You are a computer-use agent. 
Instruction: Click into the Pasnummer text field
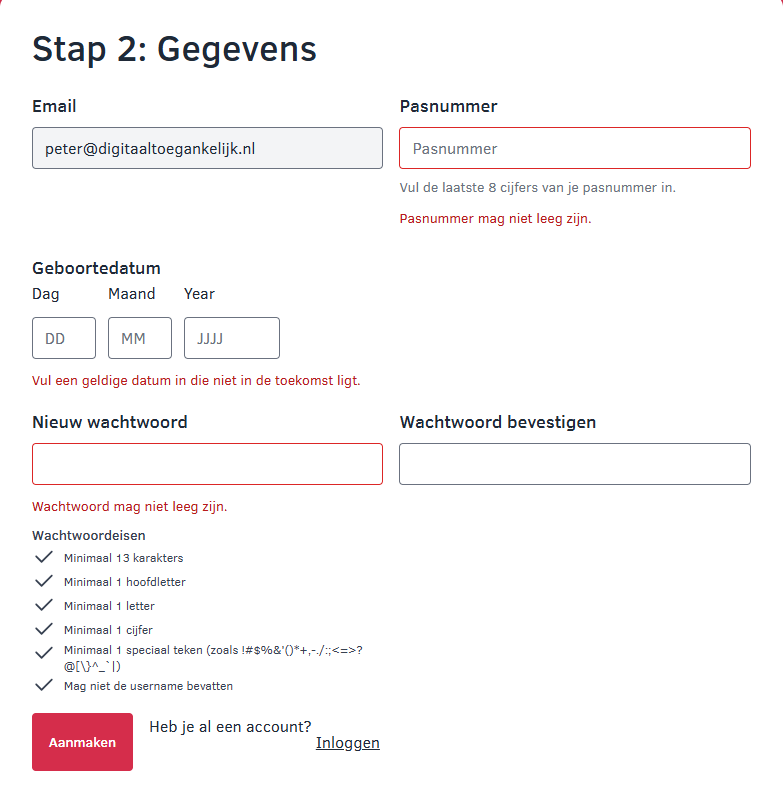point(575,148)
